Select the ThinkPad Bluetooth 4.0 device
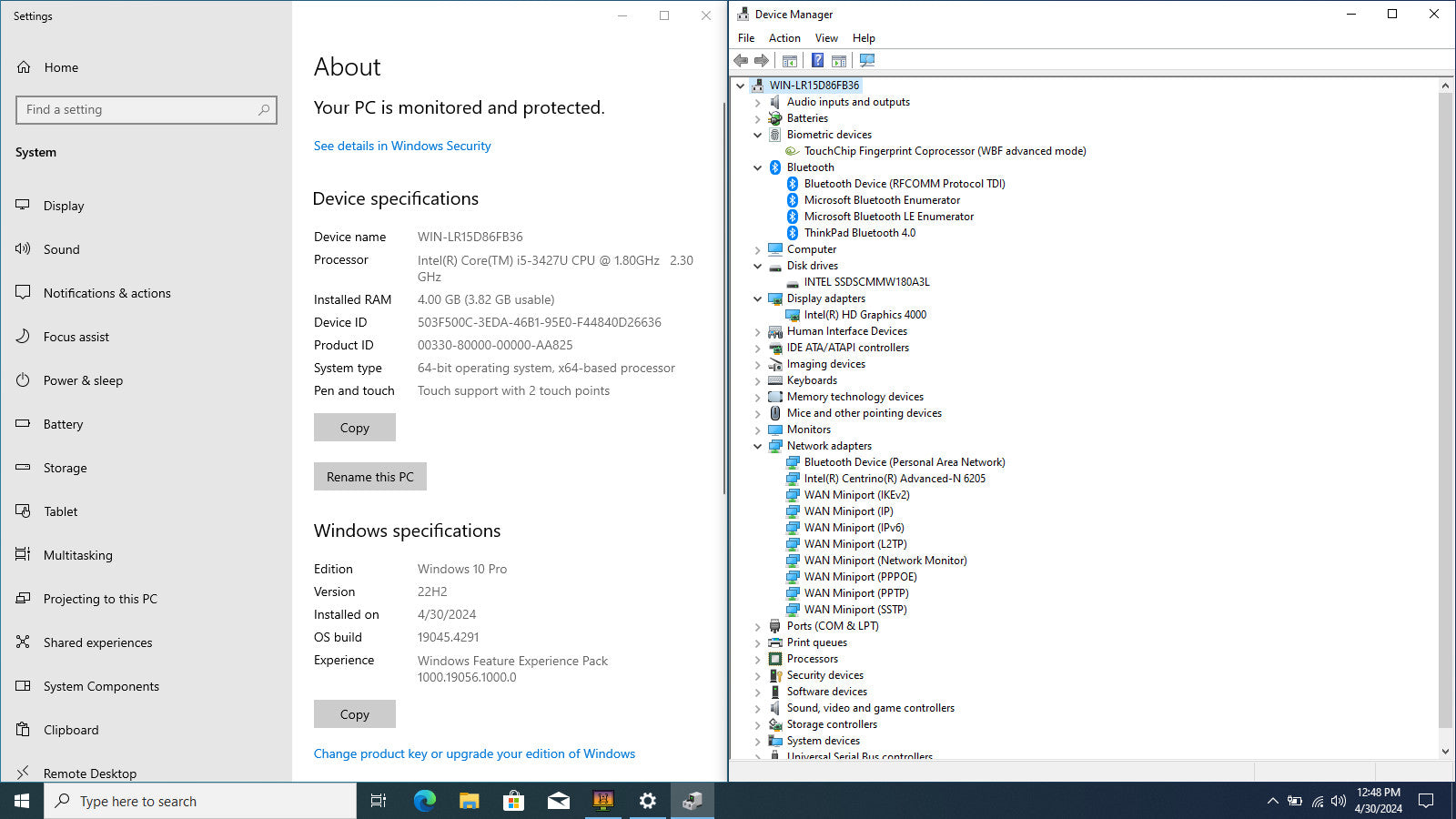The width and height of the screenshot is (1456, 819). point(859,233)
